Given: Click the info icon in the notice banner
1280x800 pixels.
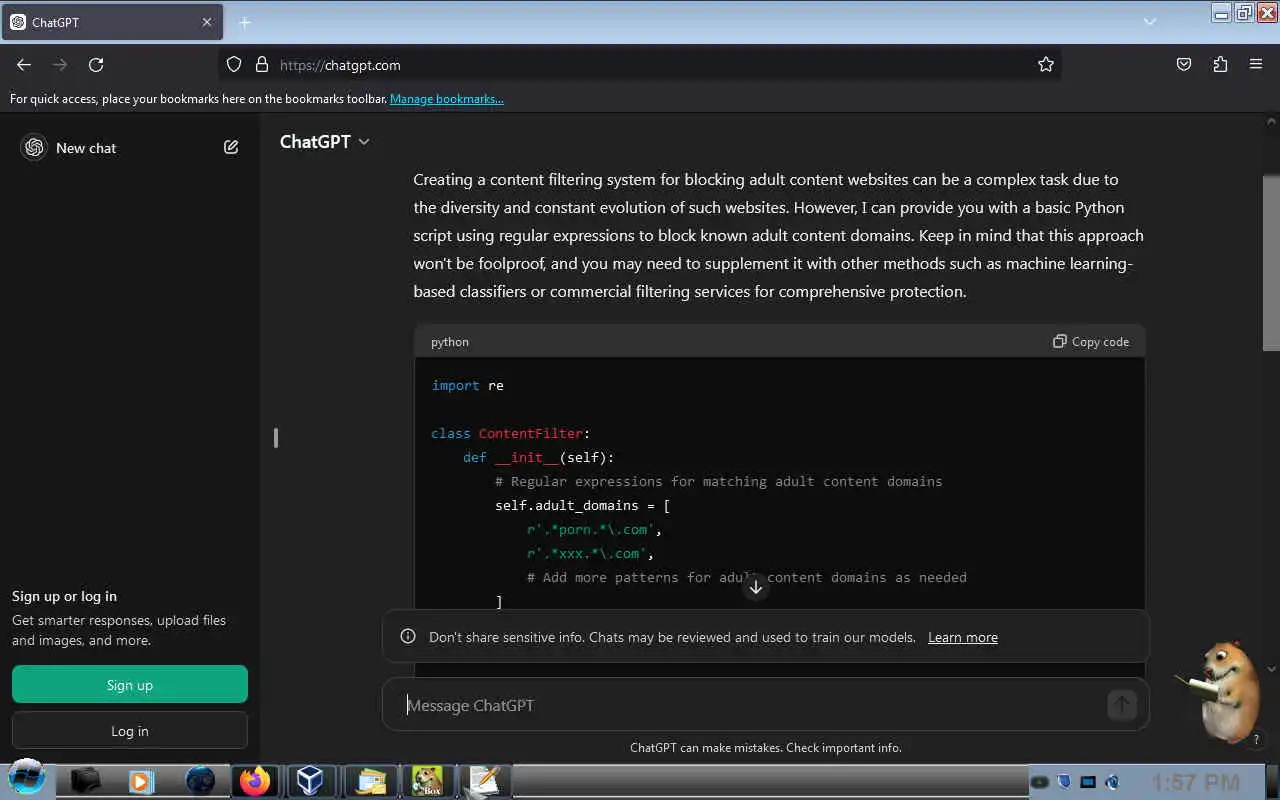Looking at the screenshot, I should [408, 636].
